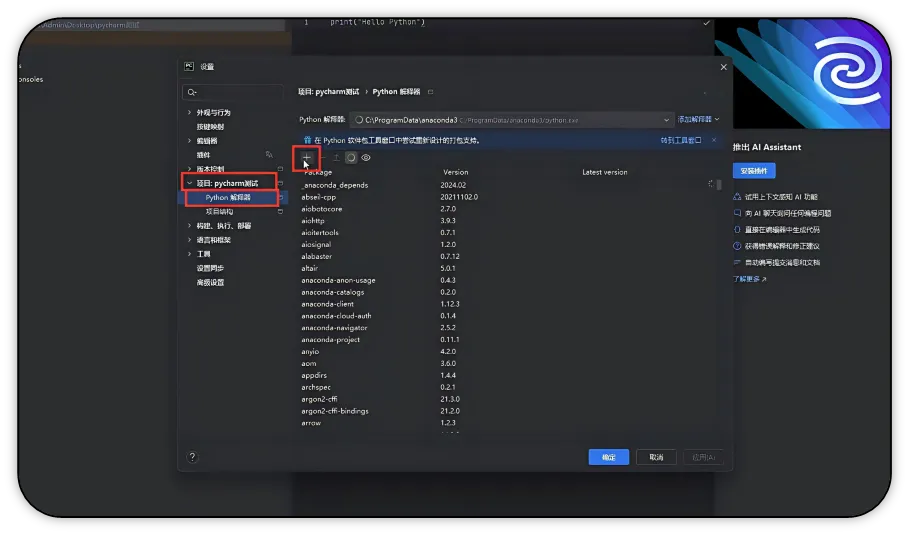
Task: Toggle the Conda package manager icon
Action: pos(351,158)
